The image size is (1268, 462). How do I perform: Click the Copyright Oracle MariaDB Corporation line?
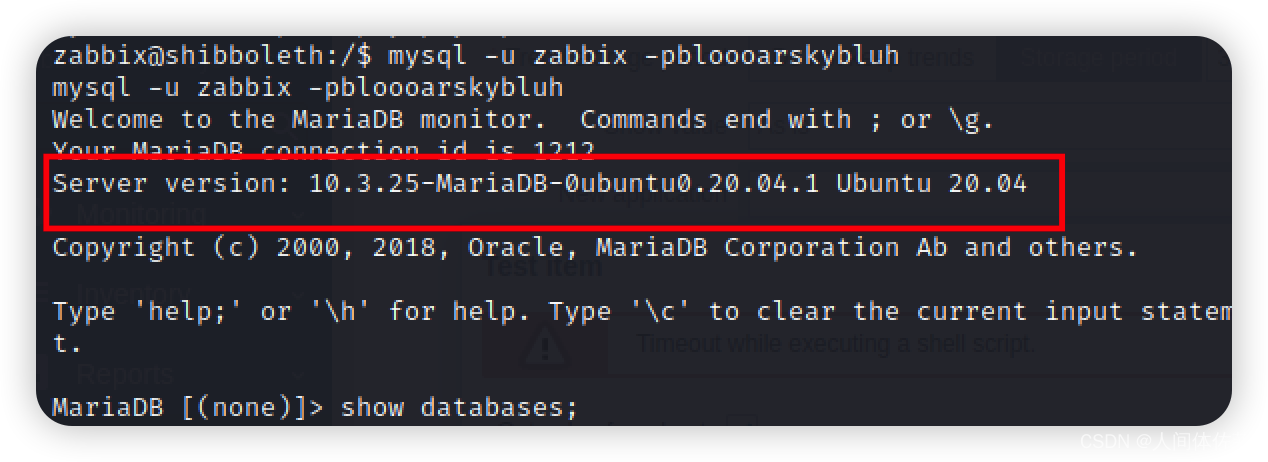[x=595, y=247]
